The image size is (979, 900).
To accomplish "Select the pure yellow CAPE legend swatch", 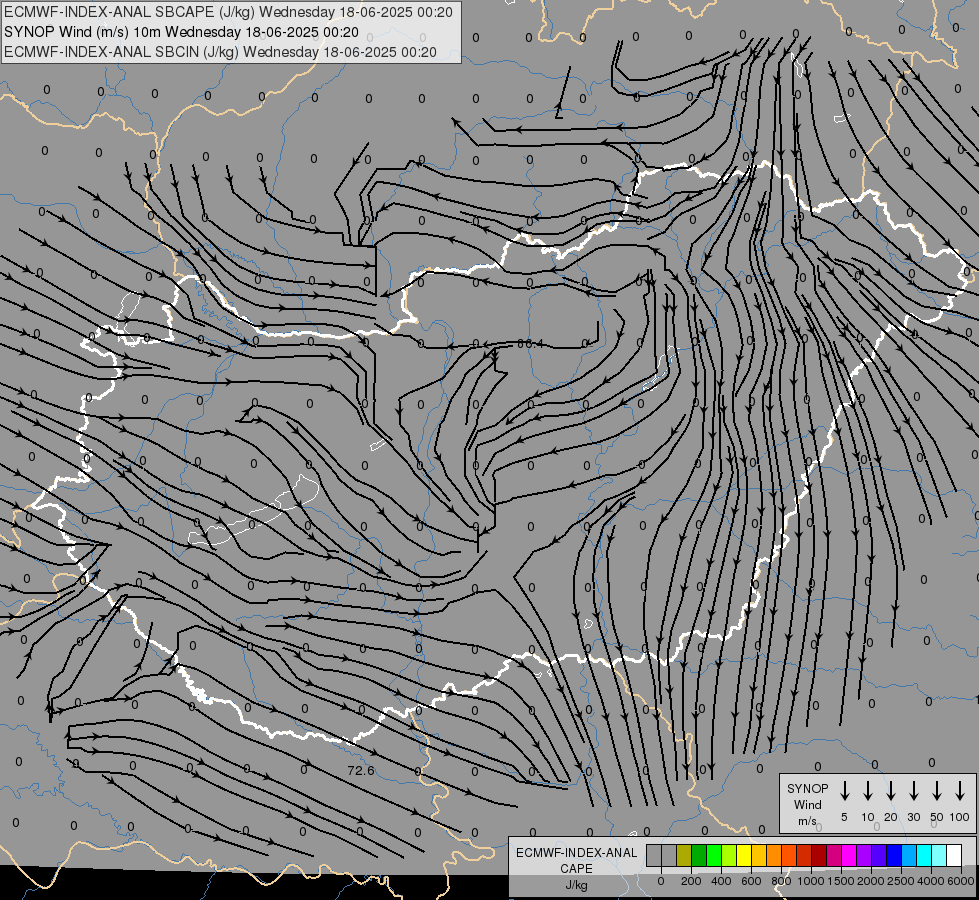I will click(x=744, y=855).
